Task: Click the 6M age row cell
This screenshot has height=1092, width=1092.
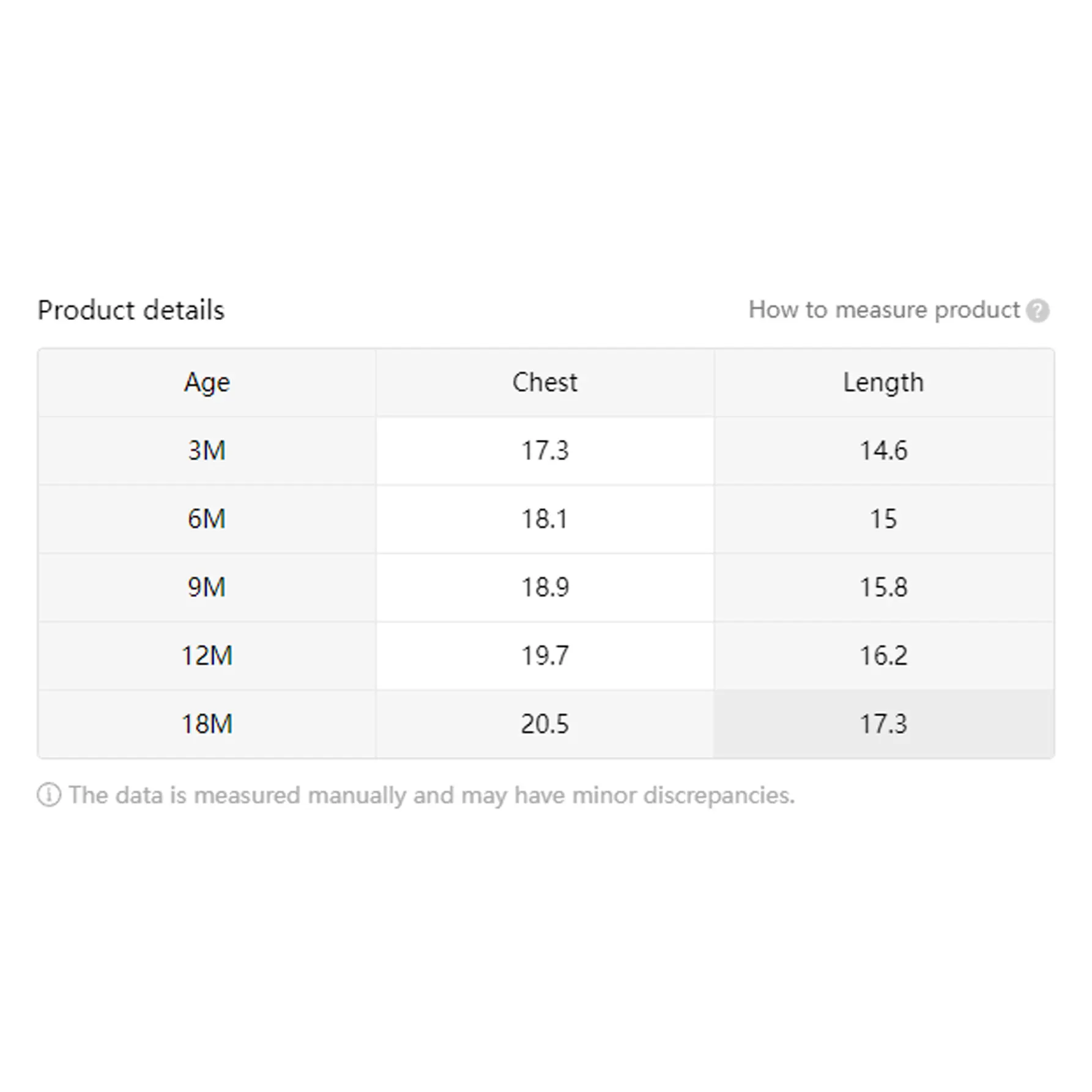Action: coord(207,519)
